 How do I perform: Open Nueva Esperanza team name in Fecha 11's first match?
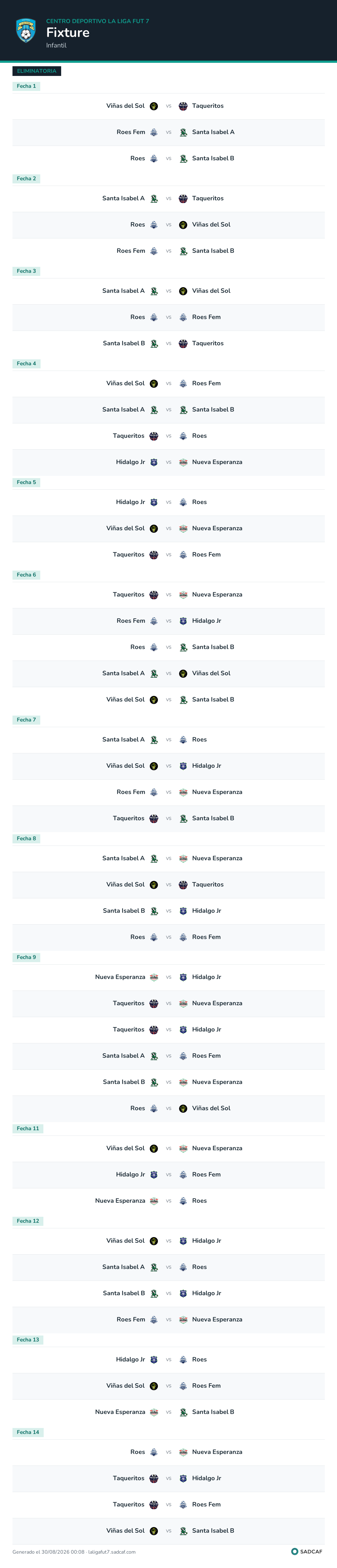(x=217, y=1148)
